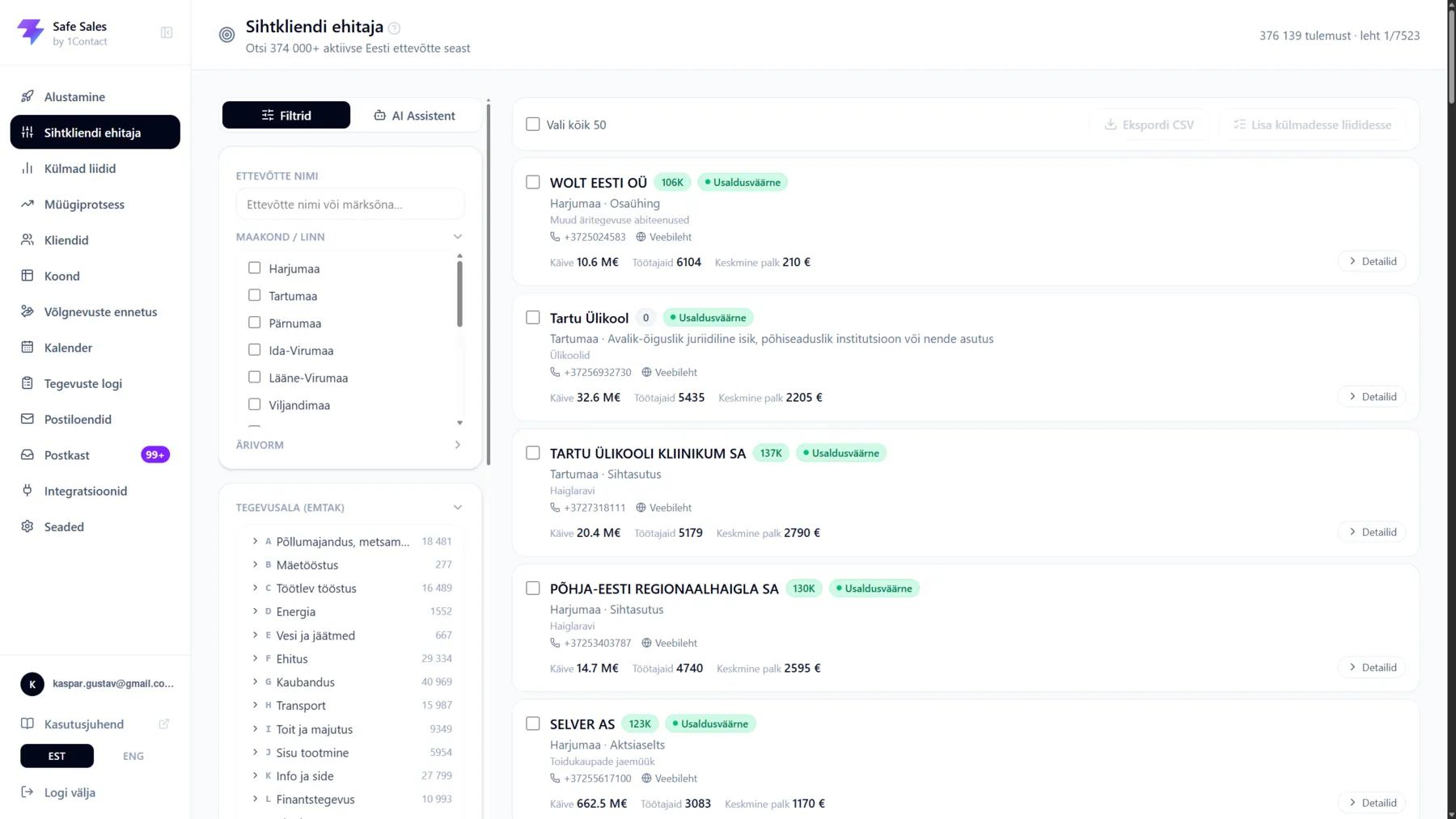Screen dimensions: 1456x819
Task: Expand the Info ja side category
Action: click(x=255, y=776)
